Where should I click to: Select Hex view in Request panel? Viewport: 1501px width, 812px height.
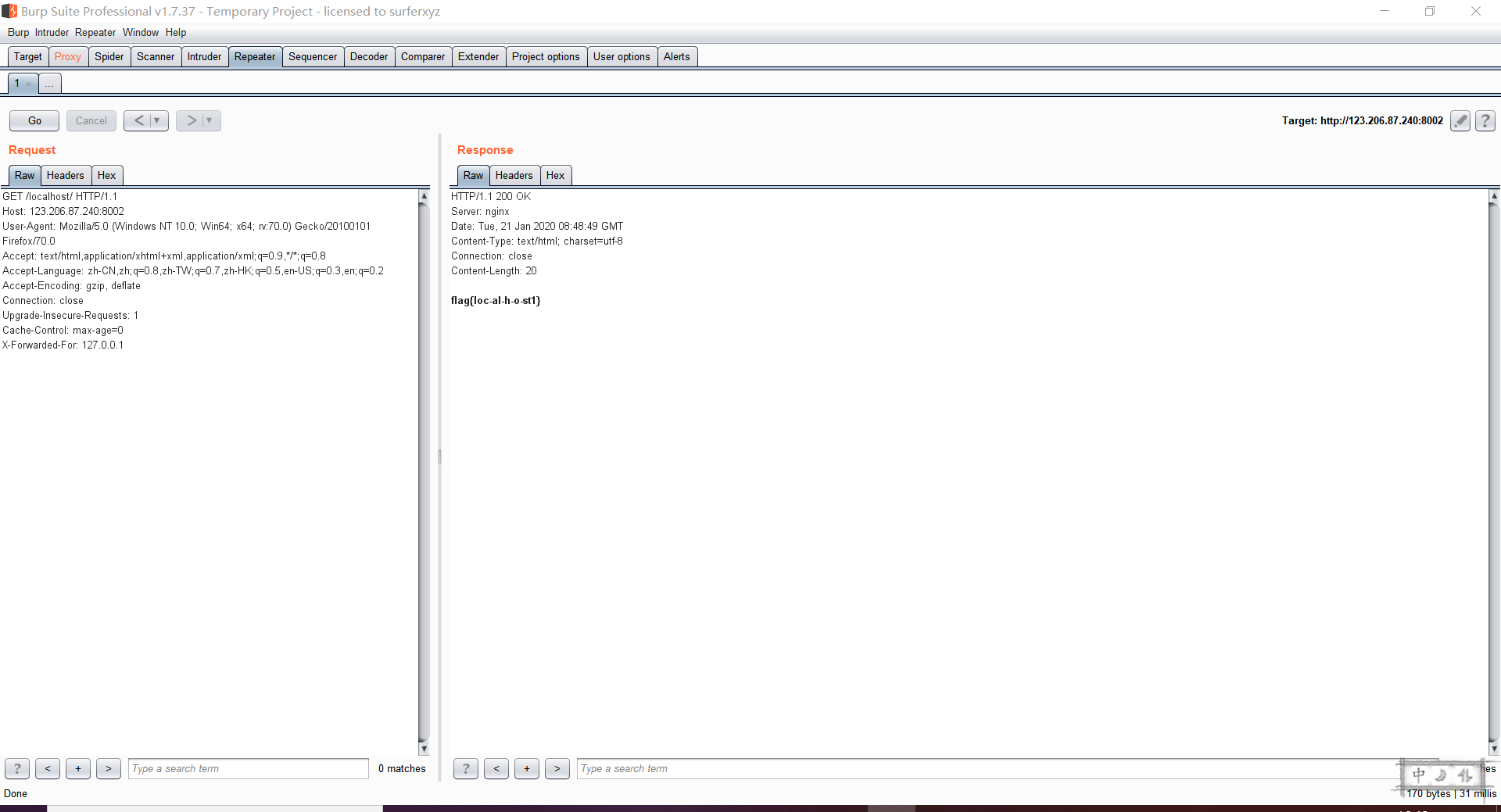pyautogui.click(x=106, y=175)
